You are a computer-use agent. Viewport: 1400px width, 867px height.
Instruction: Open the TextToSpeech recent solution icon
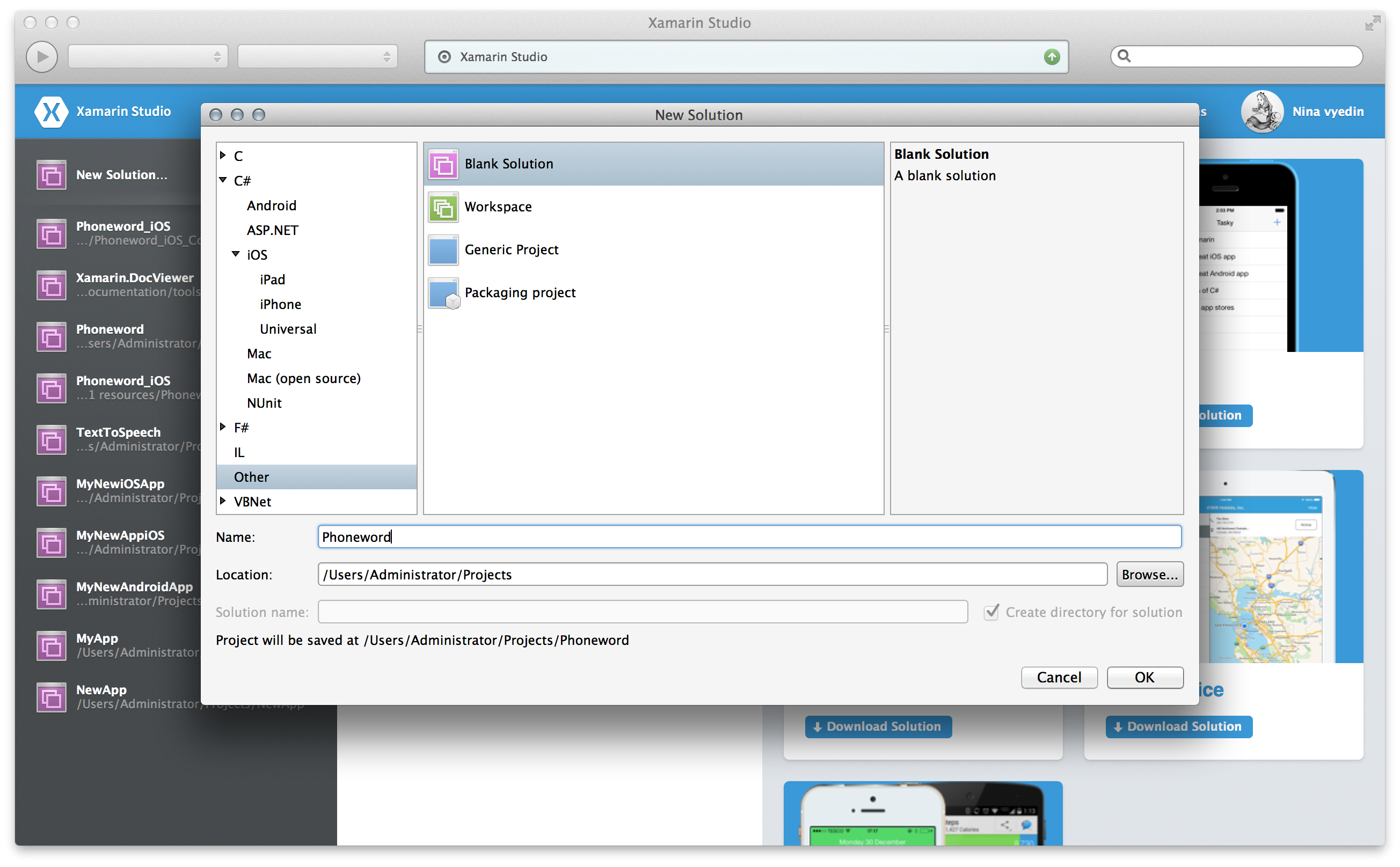51,440
